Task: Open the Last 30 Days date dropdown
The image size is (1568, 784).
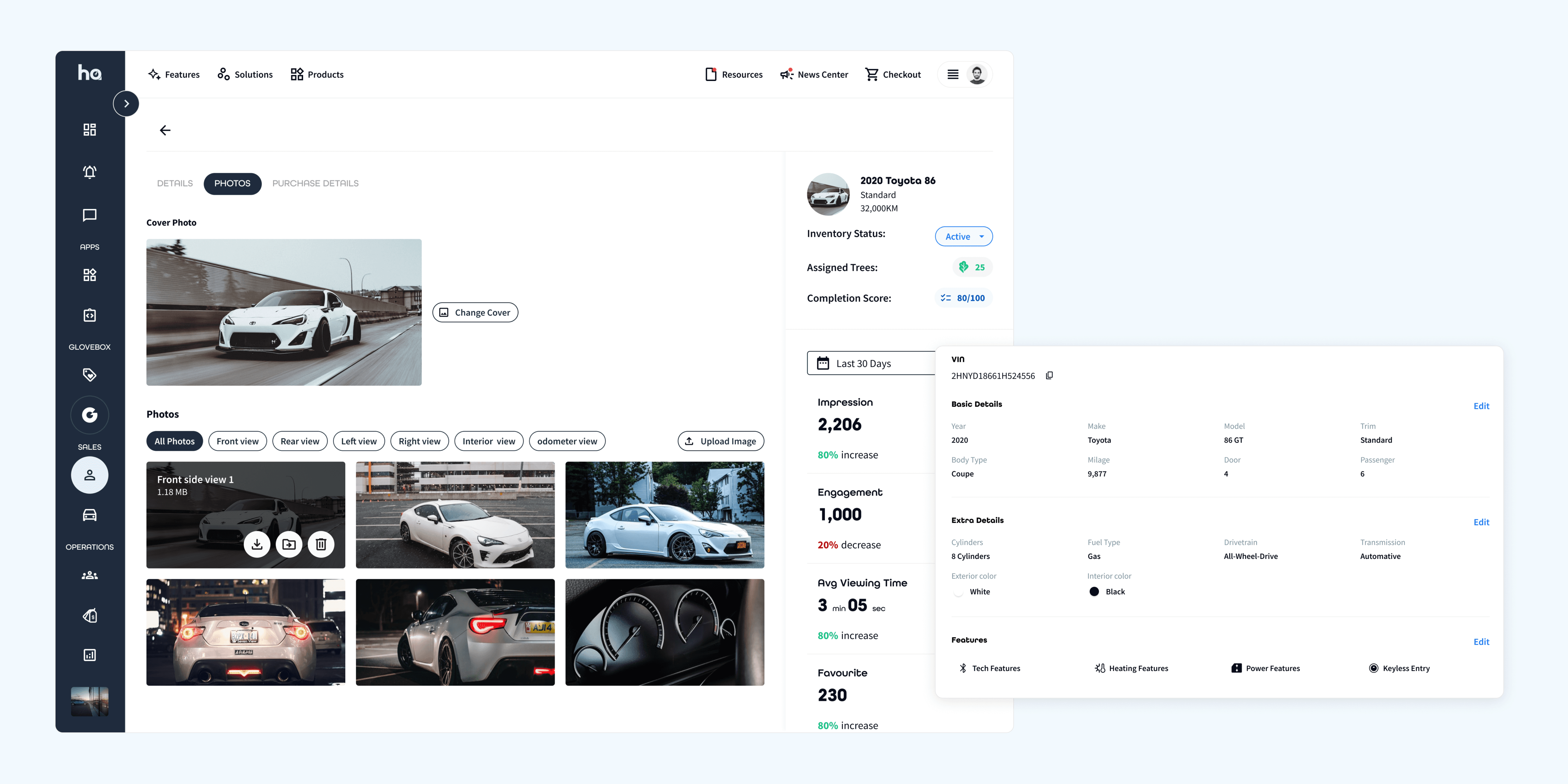Action: coord(871,363)
